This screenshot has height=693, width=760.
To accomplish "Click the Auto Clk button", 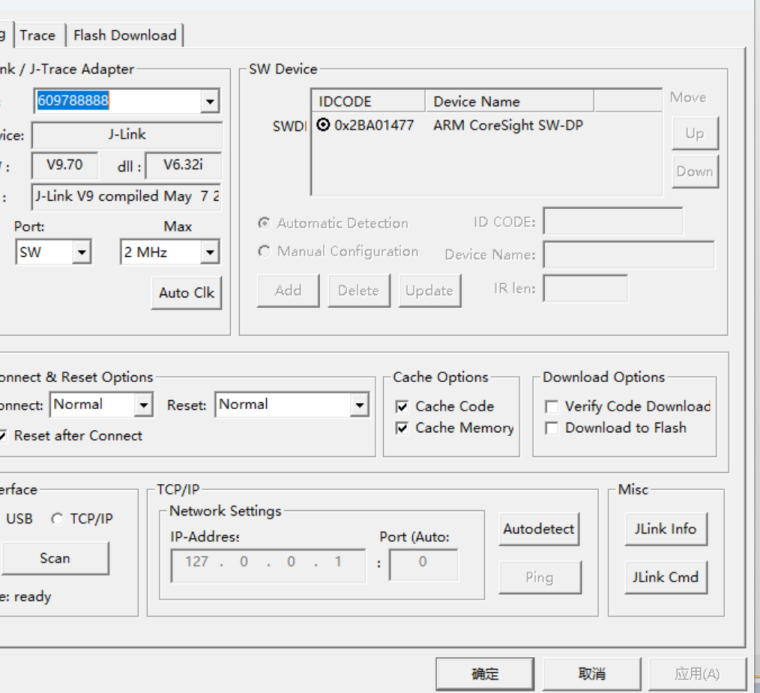I will [x=187, y=293].
